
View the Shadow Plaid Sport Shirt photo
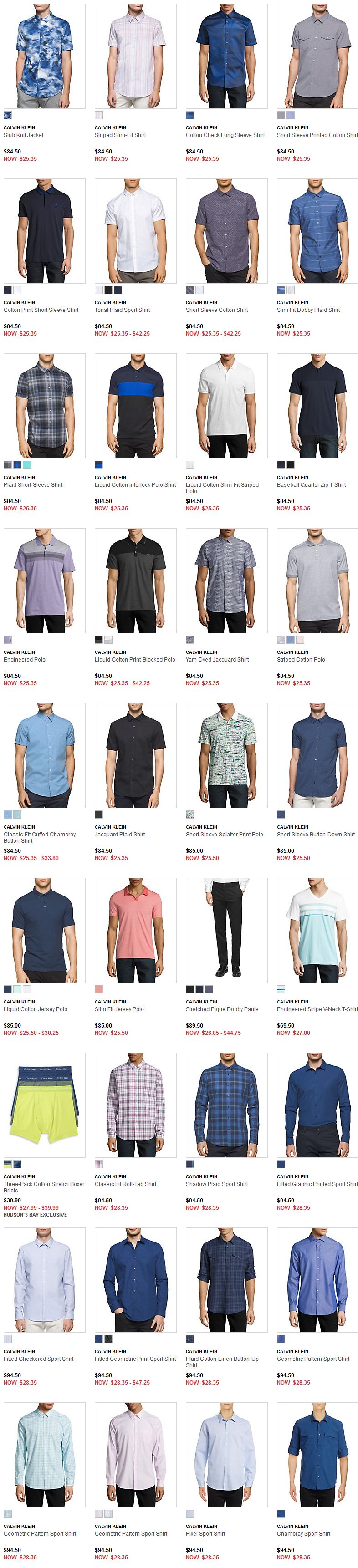point(226,1105)
